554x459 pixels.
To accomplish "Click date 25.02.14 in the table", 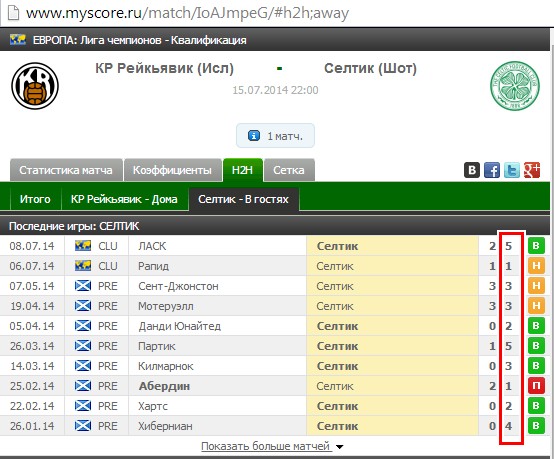I will [32, 386].
